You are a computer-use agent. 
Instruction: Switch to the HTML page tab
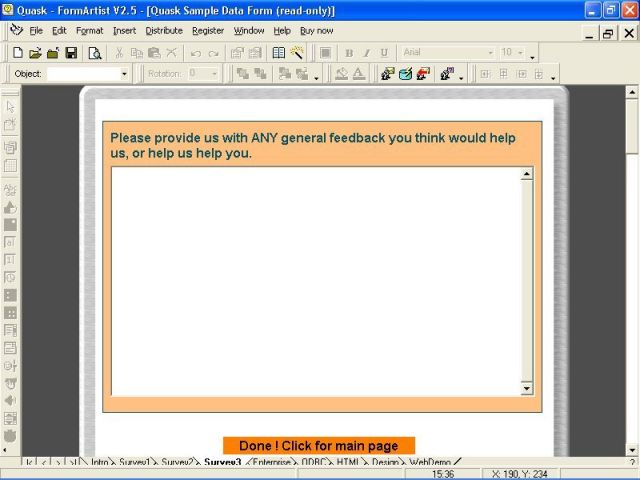pos(348,462)
